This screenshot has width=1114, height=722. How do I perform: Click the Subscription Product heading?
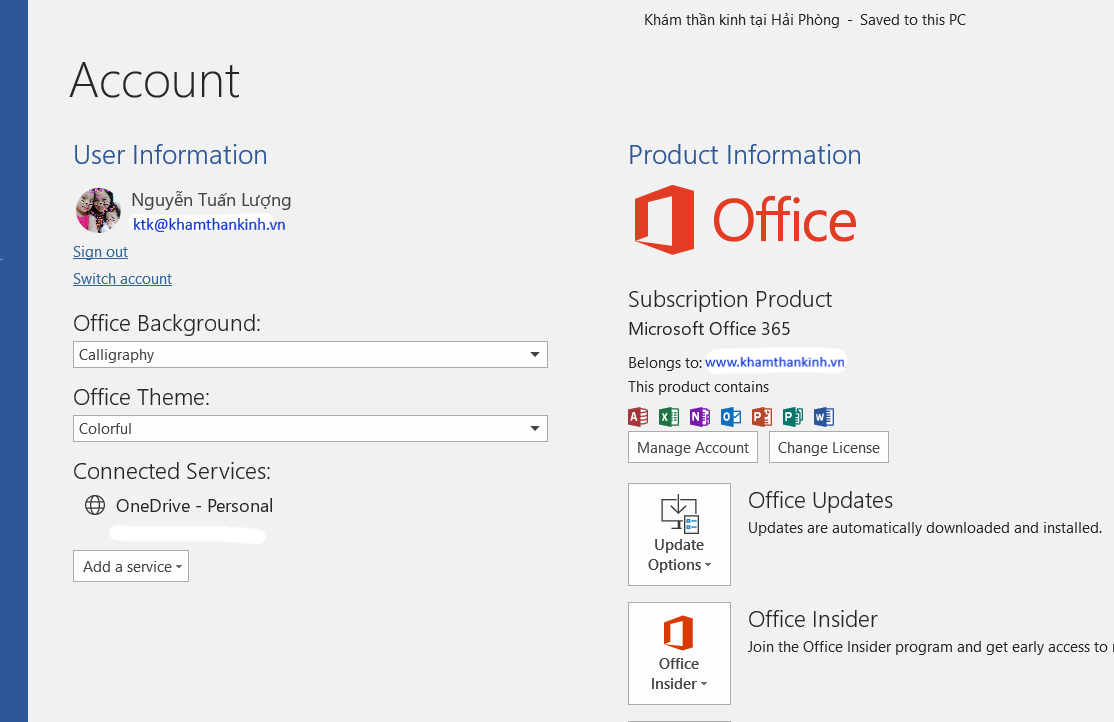730,300
